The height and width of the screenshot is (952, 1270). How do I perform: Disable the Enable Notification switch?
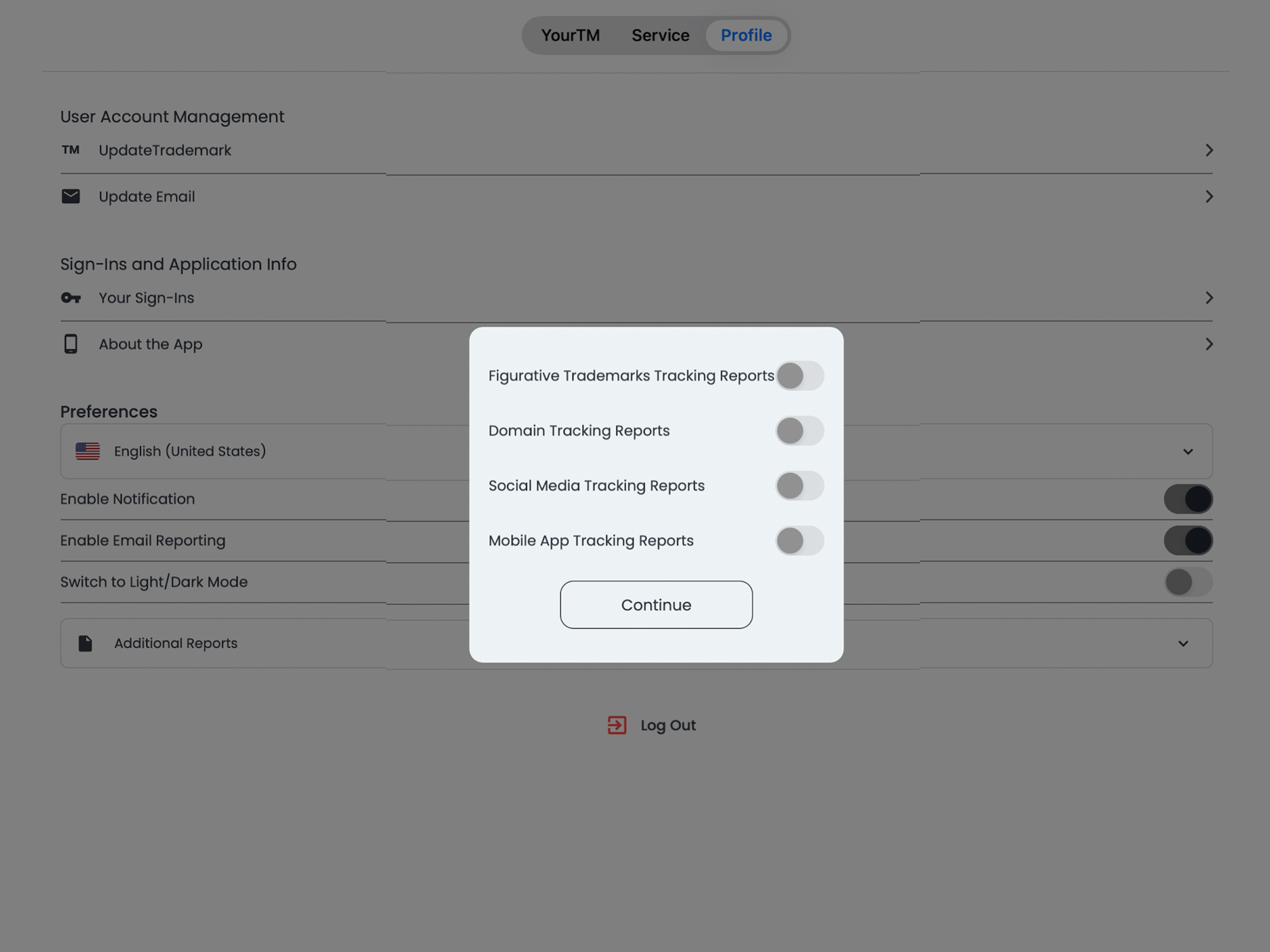pos(1188,499)
